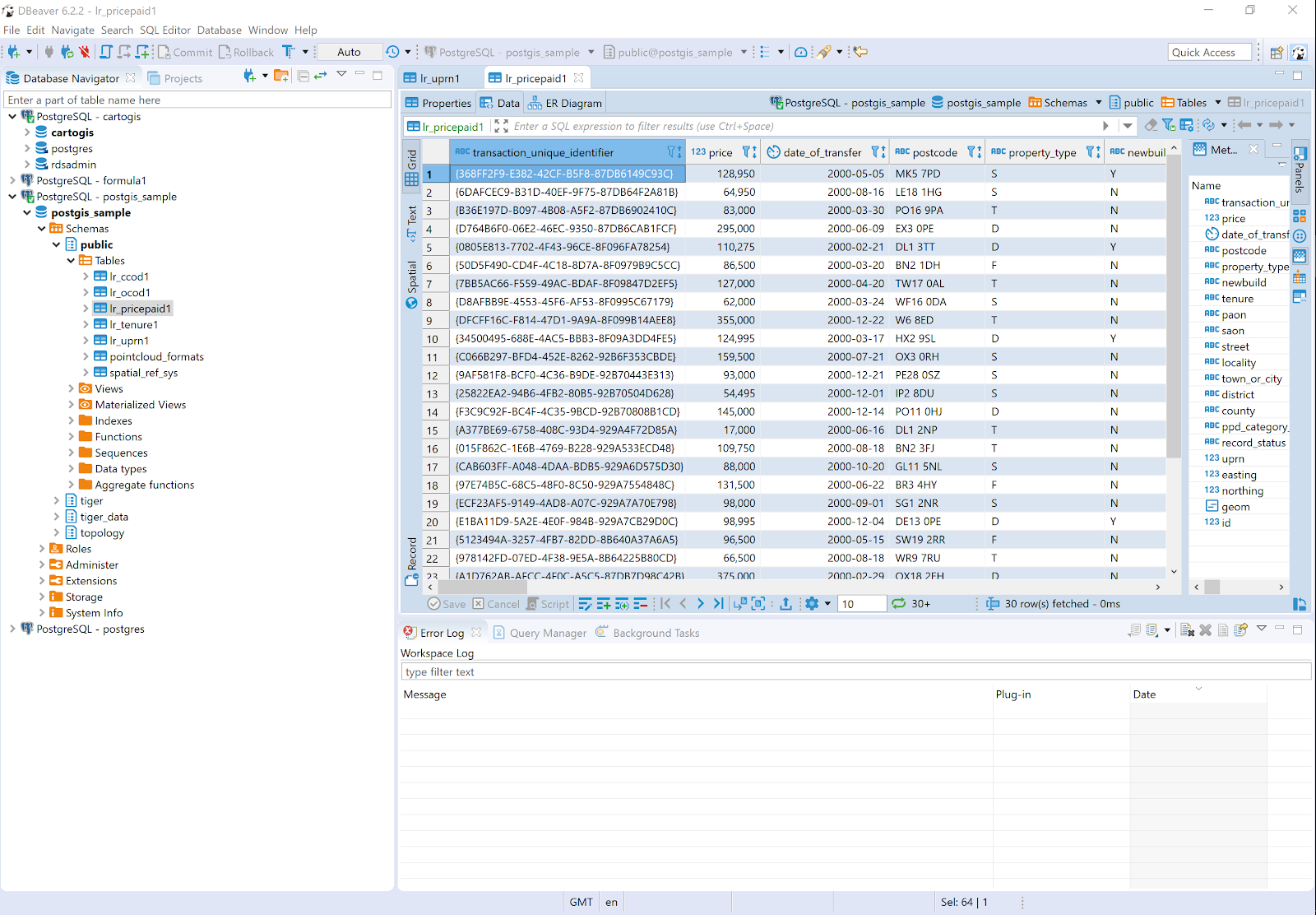
Task: Click the new folder icon in navigator
Action: coord(281,77)
